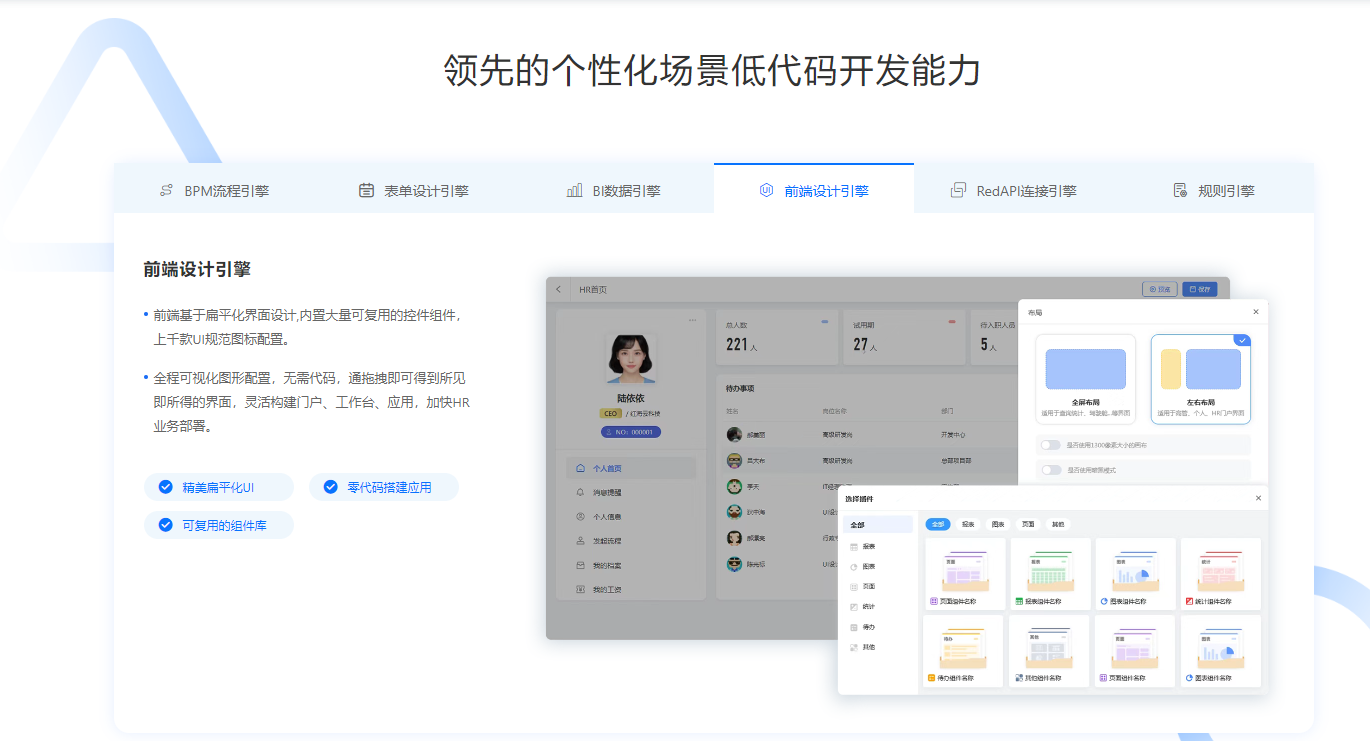Click the 图表 filter pill
Viewport: 1370px width, 741px height.
tap(998, 524)
